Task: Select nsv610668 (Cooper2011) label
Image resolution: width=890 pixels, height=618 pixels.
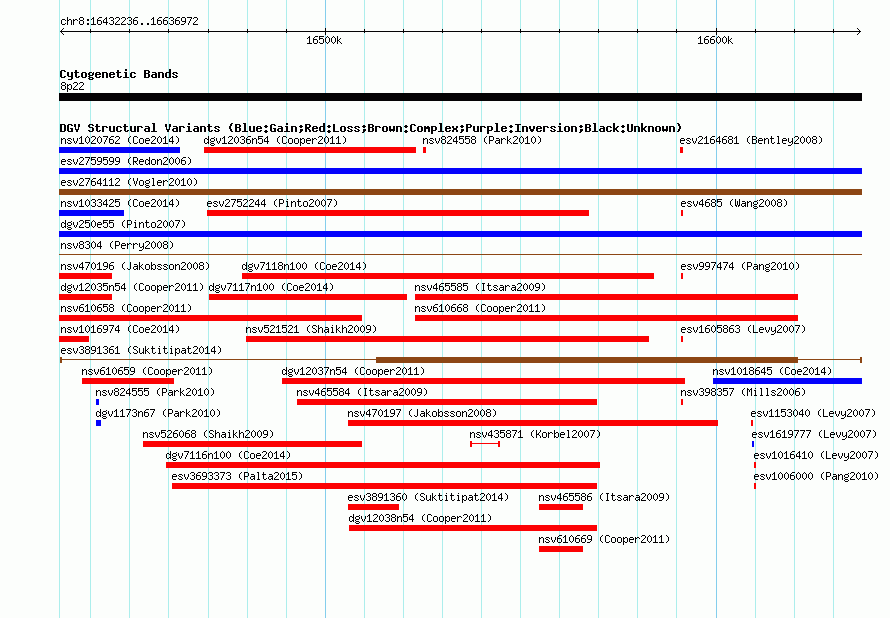Action: (480, 308)
